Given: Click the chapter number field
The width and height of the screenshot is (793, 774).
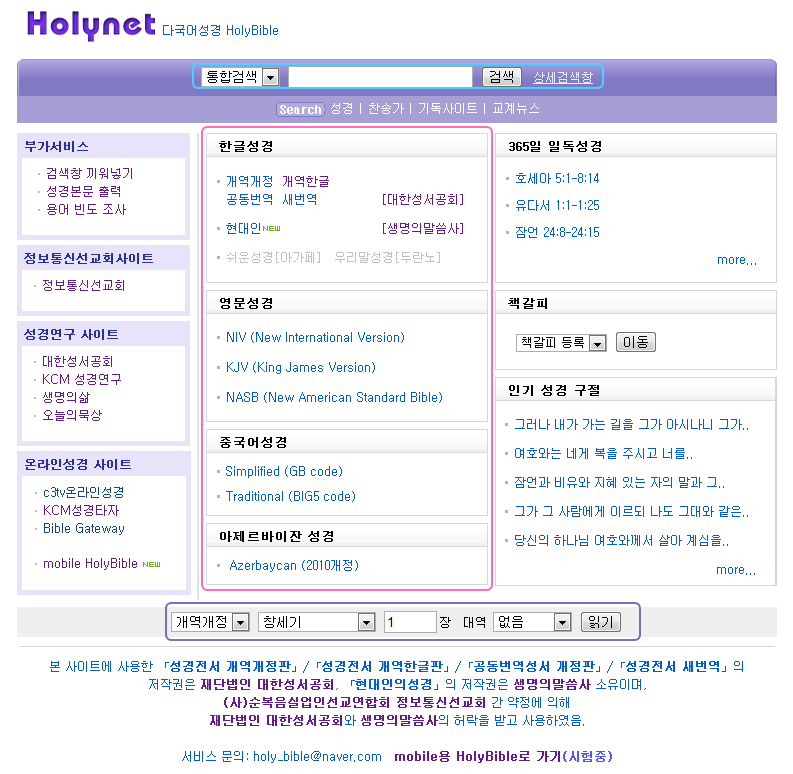Looking at the screenshot, I should [410, 622].
